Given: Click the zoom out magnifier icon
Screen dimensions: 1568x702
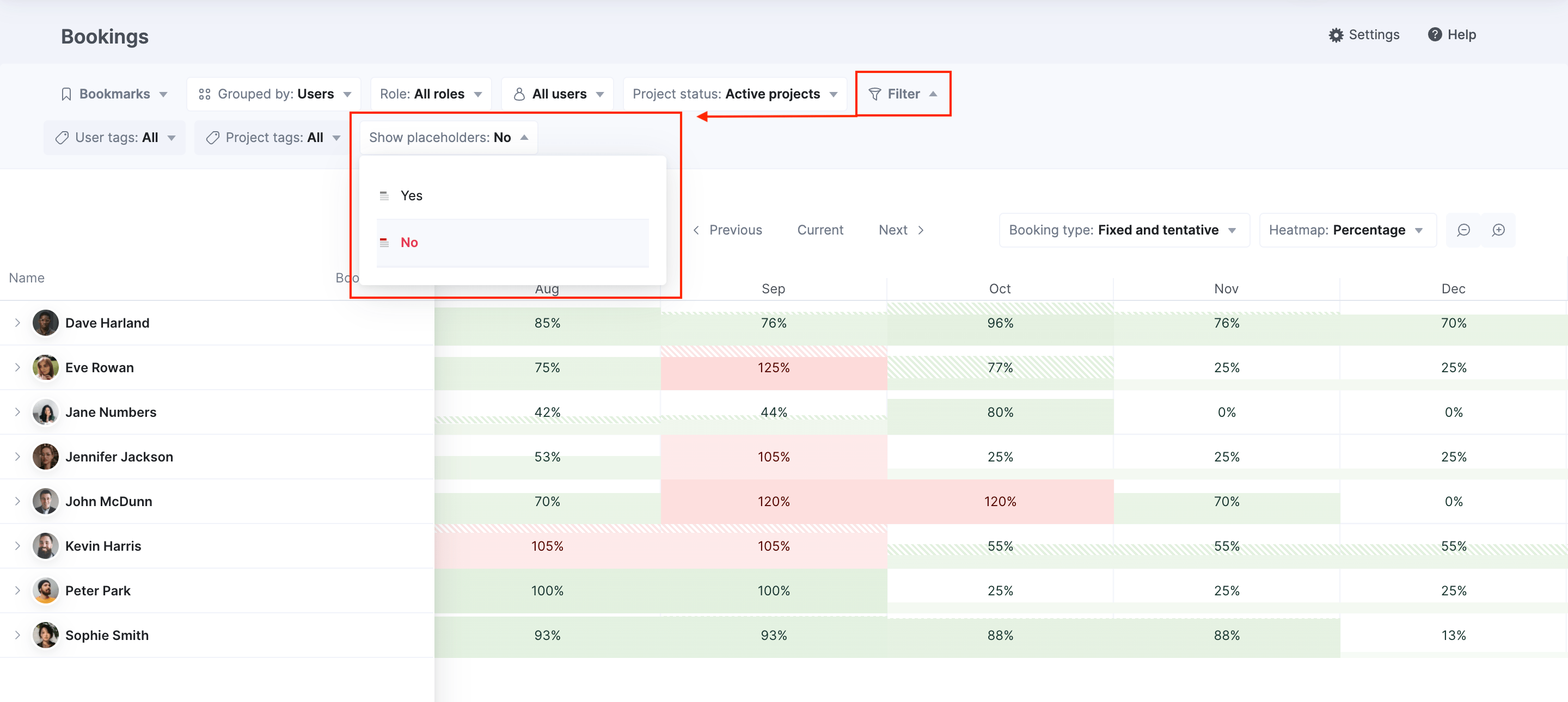Looking at the screenshot, I should (x=1463, y=230).
